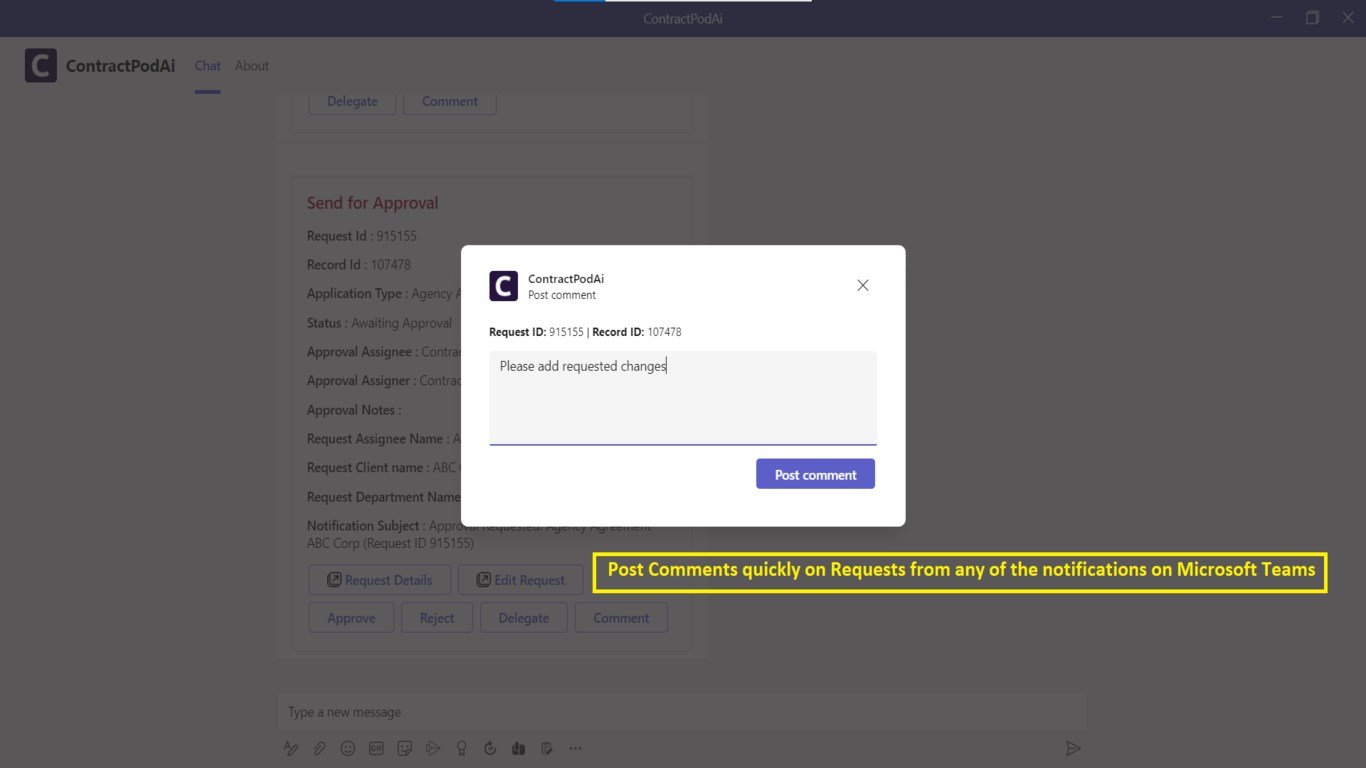Click the circular arrow Loop icon in compose toolbar
The width and height of the screenshot is (1366, 768).
(x=490, y=748)
